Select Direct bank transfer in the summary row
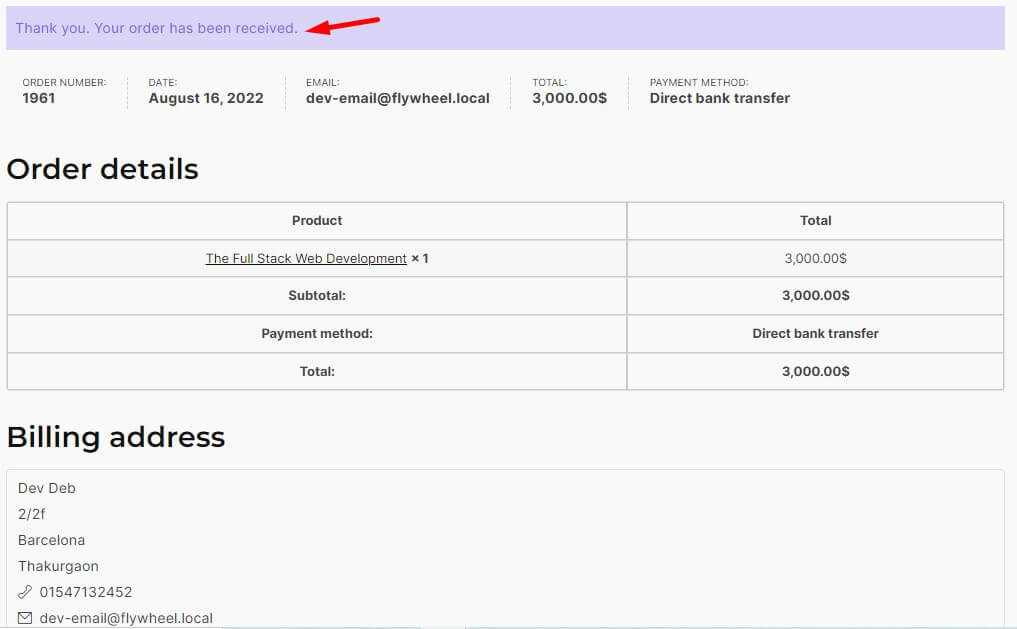This screenshot has height=629, width=1017. click(719, 98)
